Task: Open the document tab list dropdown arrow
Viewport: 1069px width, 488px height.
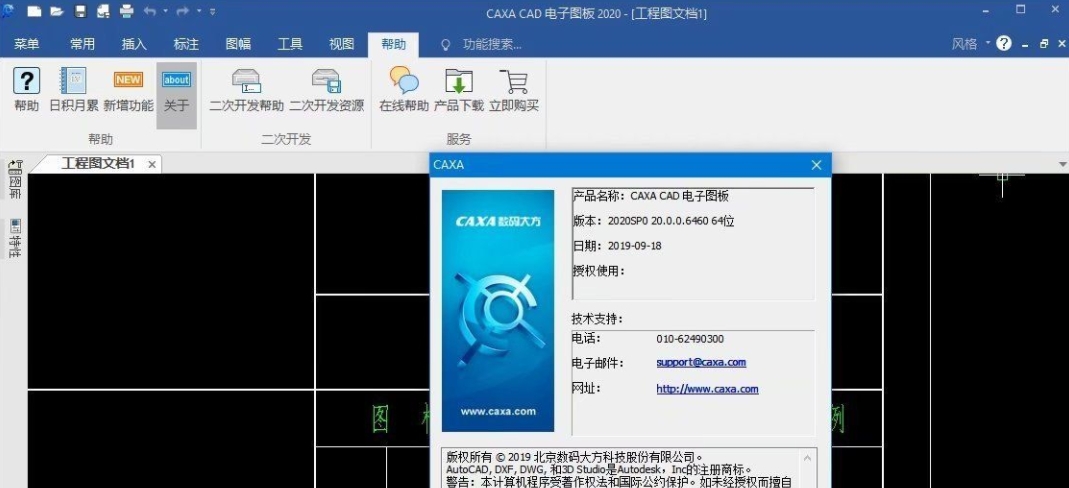Action: point(1062,164)
